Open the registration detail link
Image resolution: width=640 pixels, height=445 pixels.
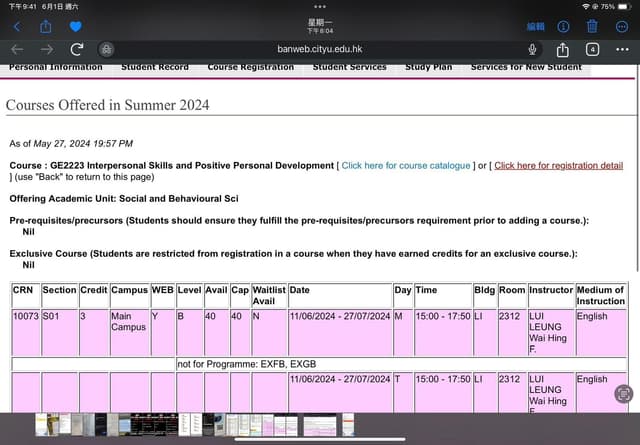558,166
